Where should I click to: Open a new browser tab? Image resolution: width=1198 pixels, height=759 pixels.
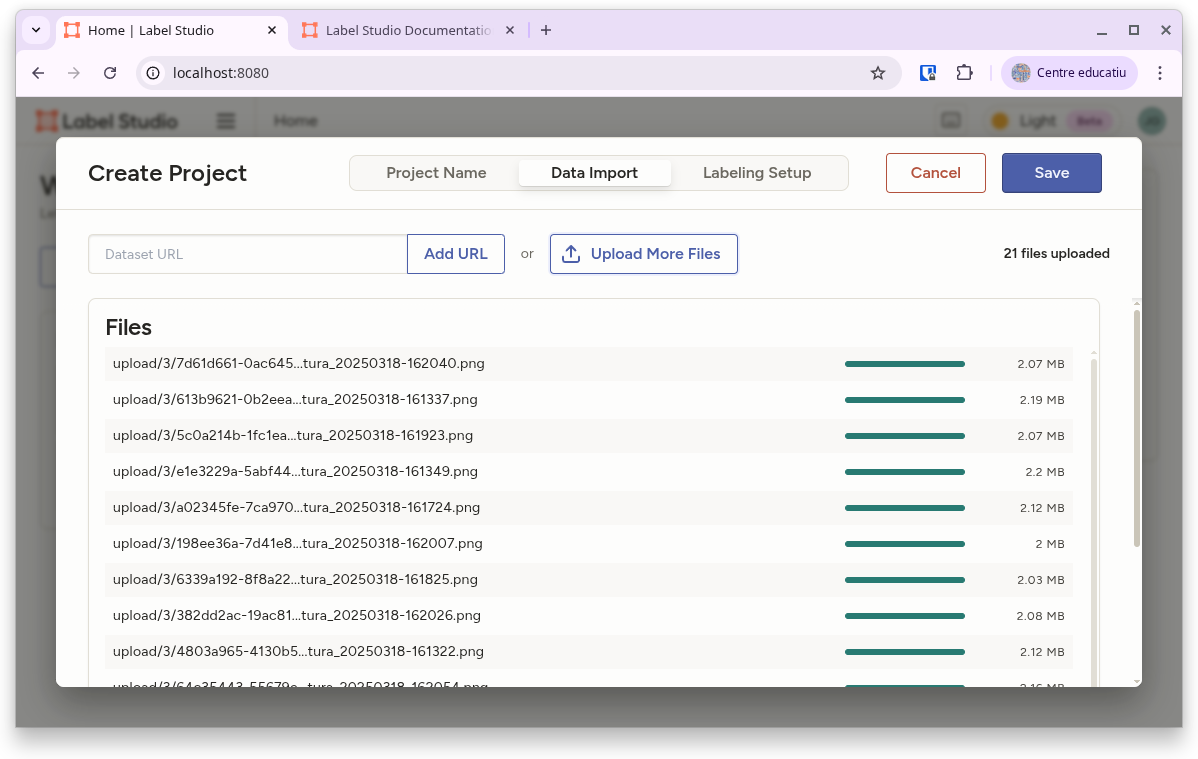point(545,30)
